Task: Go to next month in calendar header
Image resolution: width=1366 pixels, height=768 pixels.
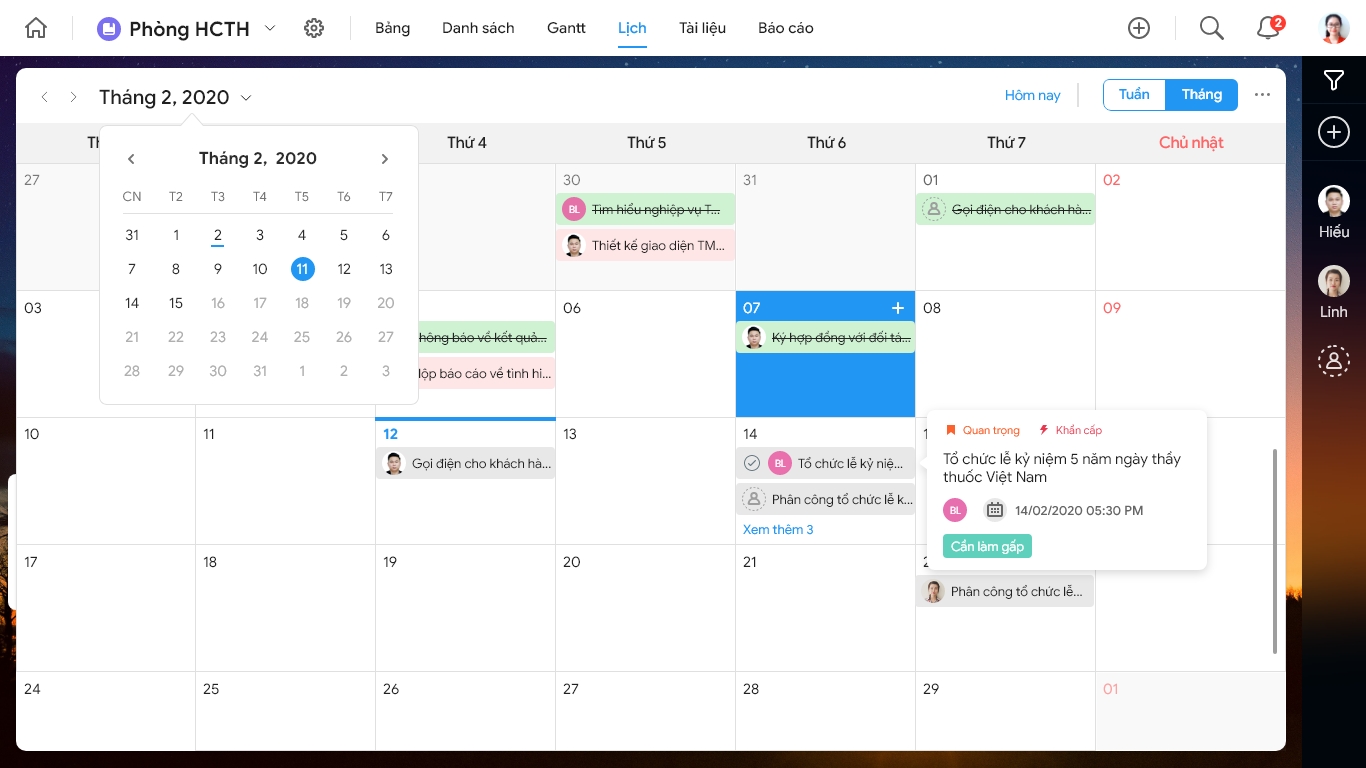Action: (73, 97)
